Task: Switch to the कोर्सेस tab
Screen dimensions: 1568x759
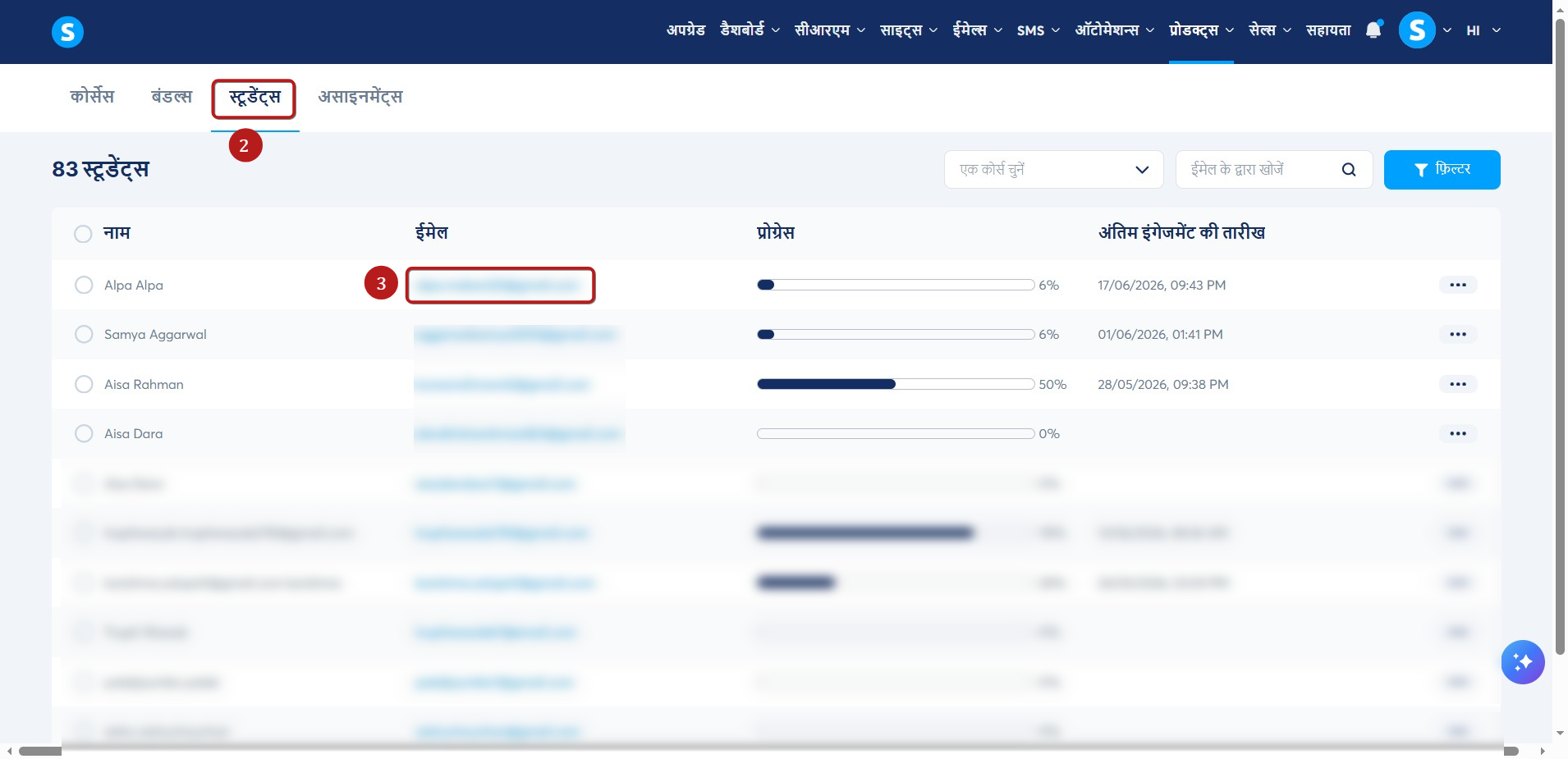Action: pos(92,97)
